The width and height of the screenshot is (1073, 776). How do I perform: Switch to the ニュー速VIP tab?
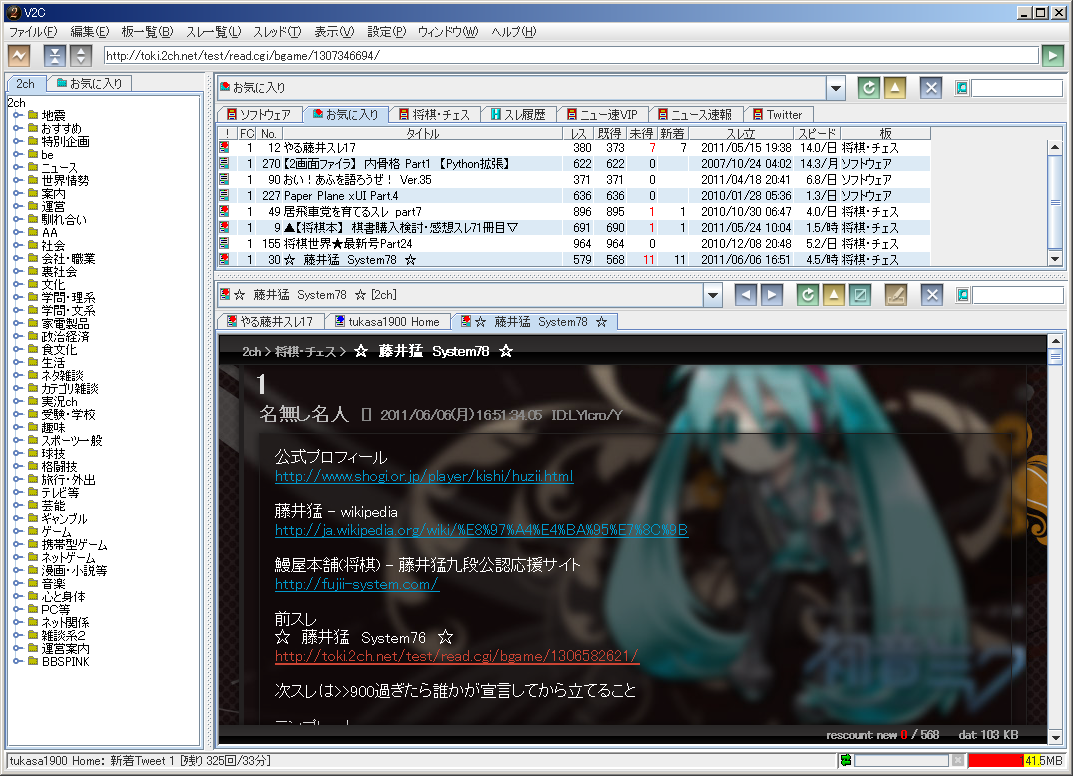click(603, 114)
